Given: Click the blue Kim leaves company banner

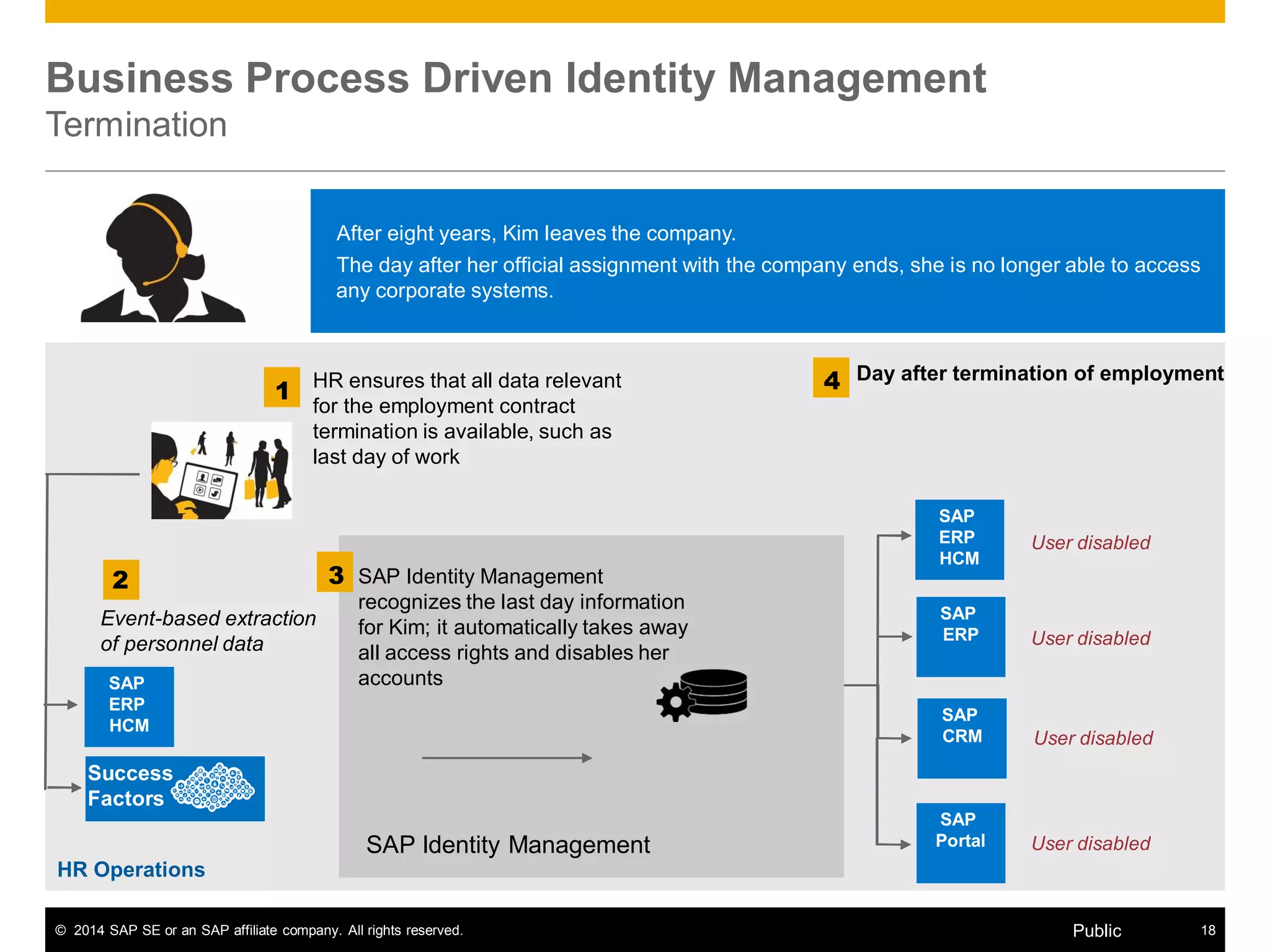Looking at the screenshot, I should click(767, 261).
